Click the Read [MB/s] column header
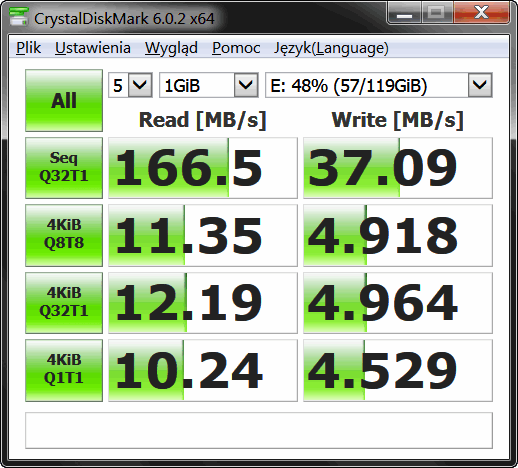The image size is (518, 468). tap(203, 120)
